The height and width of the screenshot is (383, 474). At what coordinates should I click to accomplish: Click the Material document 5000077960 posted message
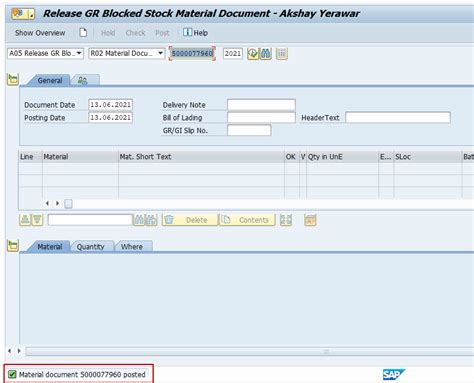coord(82,375)
